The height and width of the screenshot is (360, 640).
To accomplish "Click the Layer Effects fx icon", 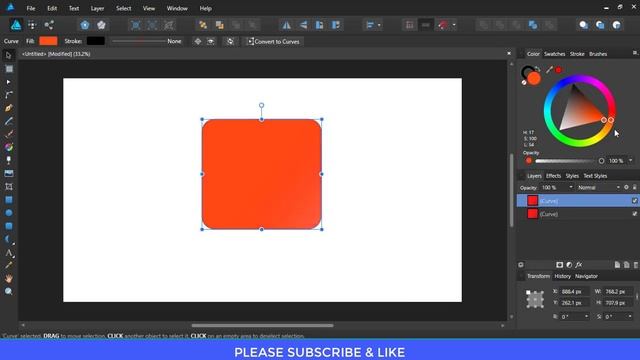I will (x=579, y=265).
